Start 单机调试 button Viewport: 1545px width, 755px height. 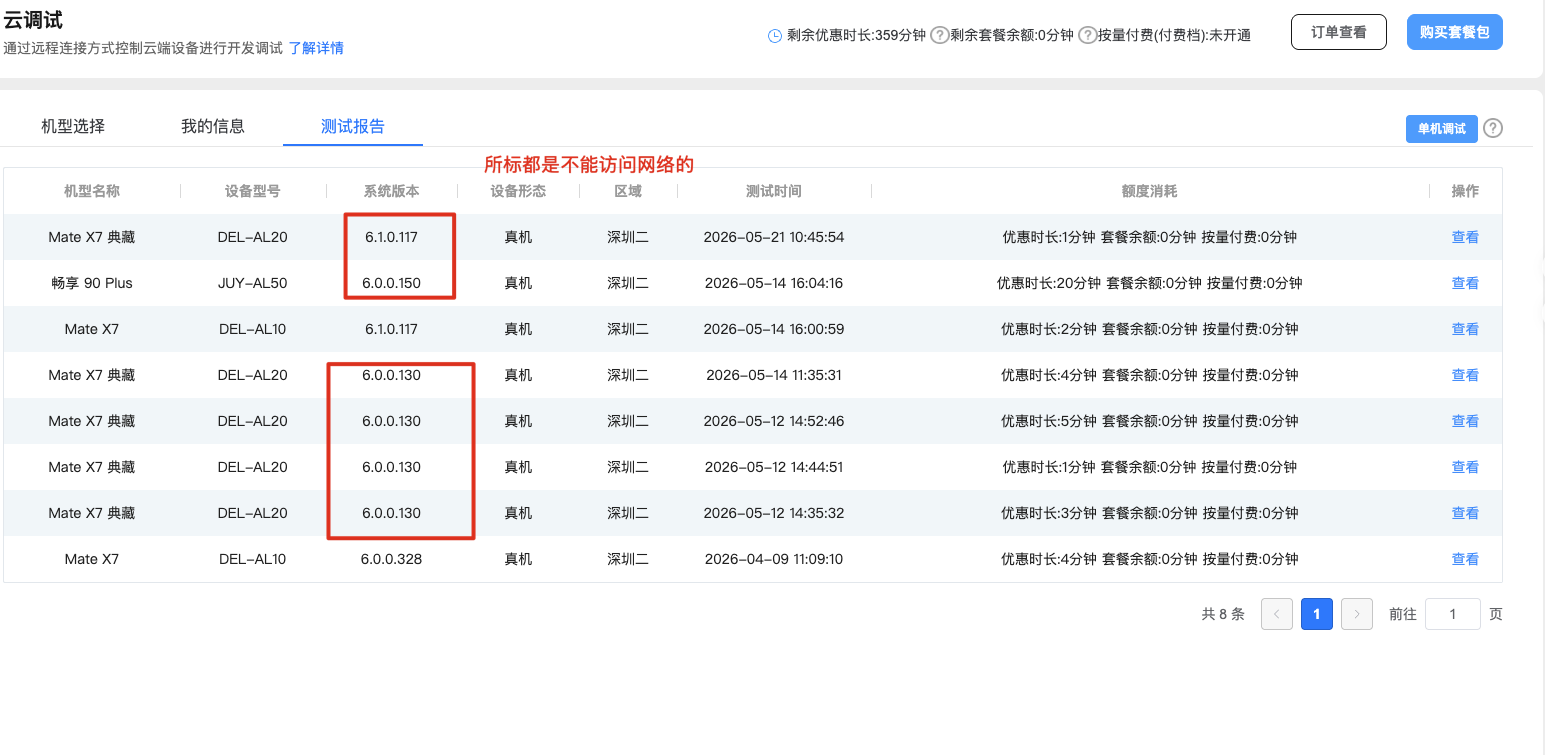click(x=1441, y=128)
